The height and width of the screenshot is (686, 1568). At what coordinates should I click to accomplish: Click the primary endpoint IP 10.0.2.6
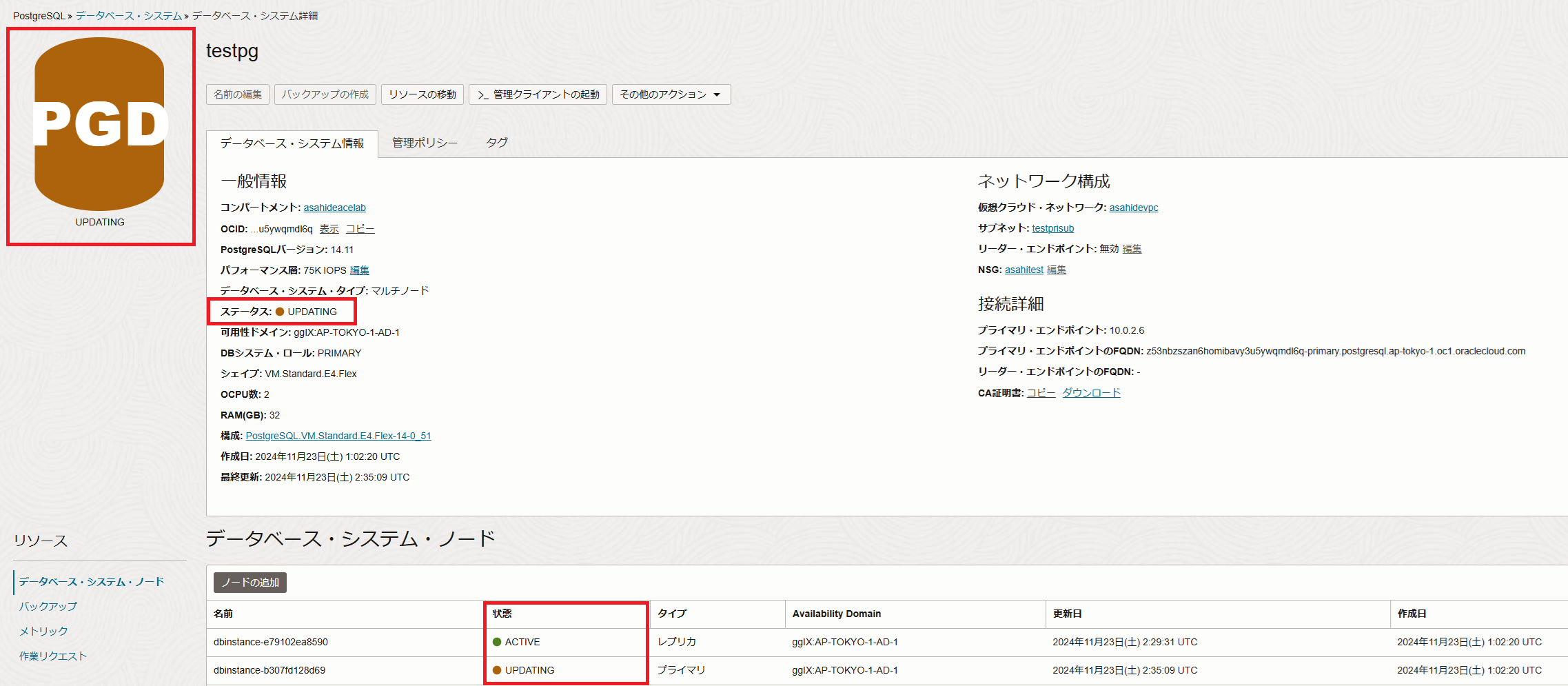click(x=1127, y=330)
